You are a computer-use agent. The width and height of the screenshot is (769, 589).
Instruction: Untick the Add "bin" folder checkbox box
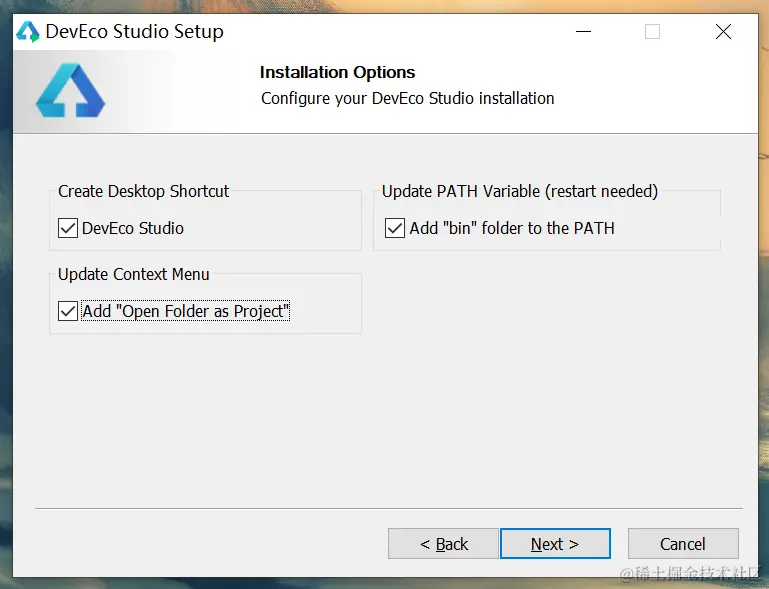point(395,228)
